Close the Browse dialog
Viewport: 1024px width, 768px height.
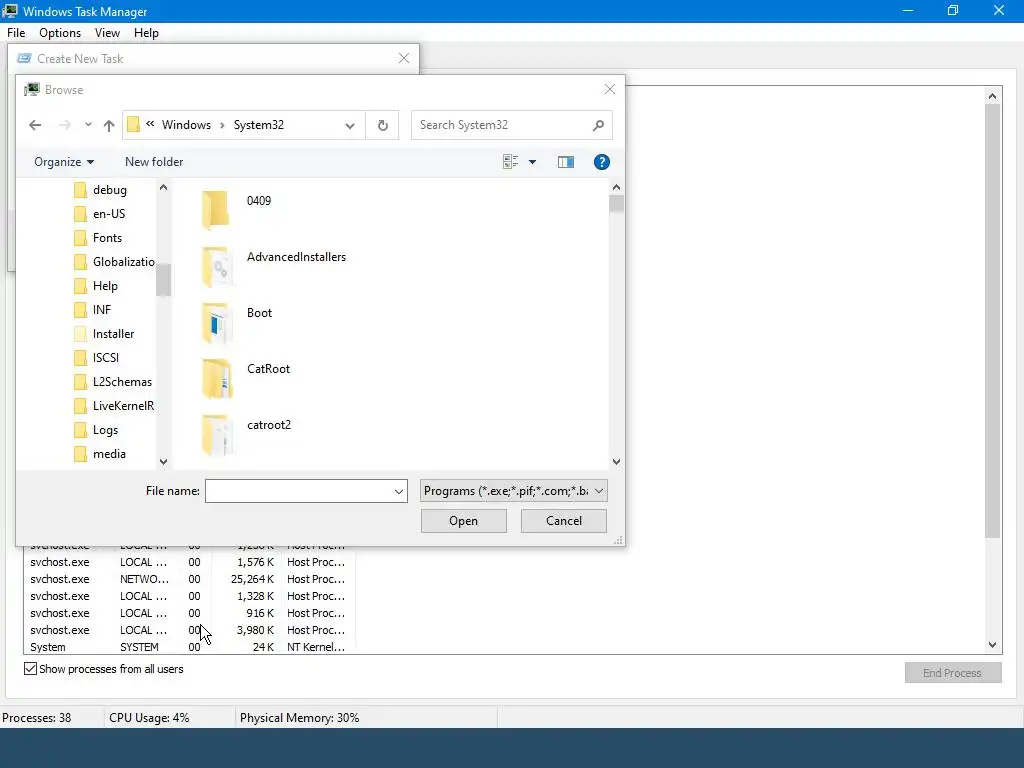pos(610,89)
